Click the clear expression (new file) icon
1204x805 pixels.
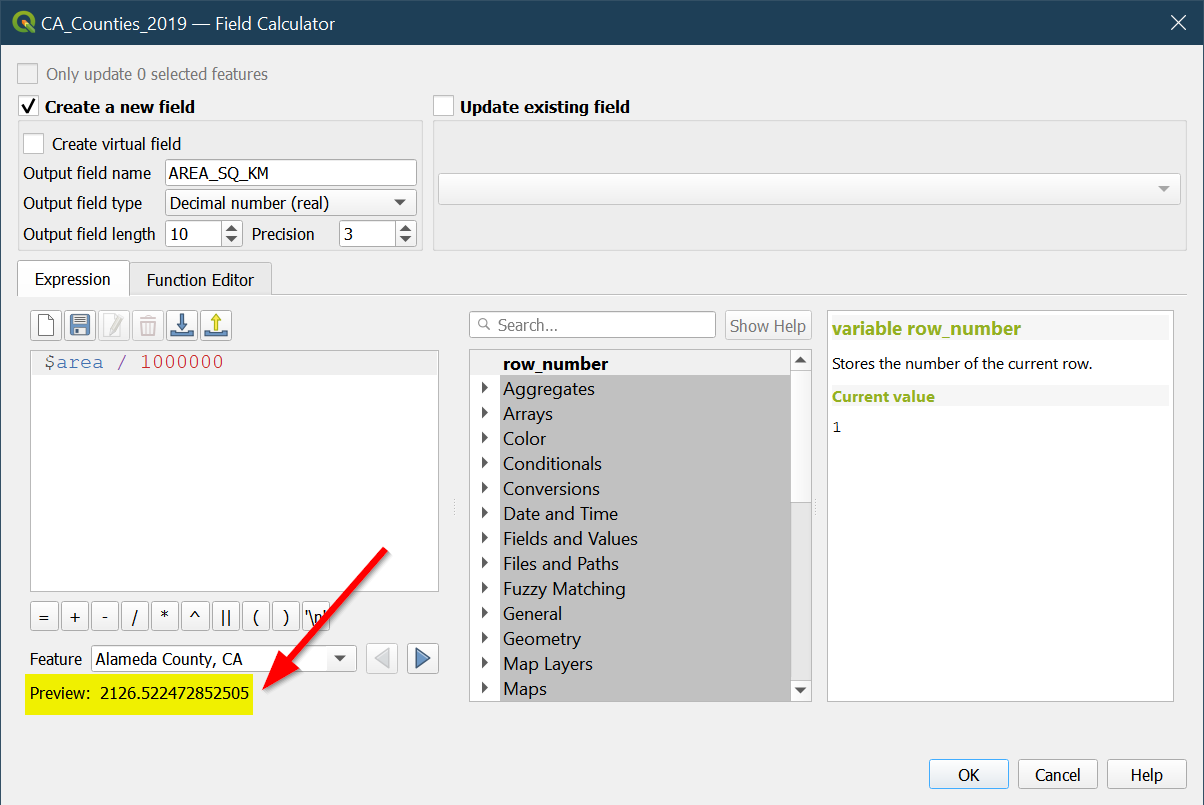[x=46, y=325]
